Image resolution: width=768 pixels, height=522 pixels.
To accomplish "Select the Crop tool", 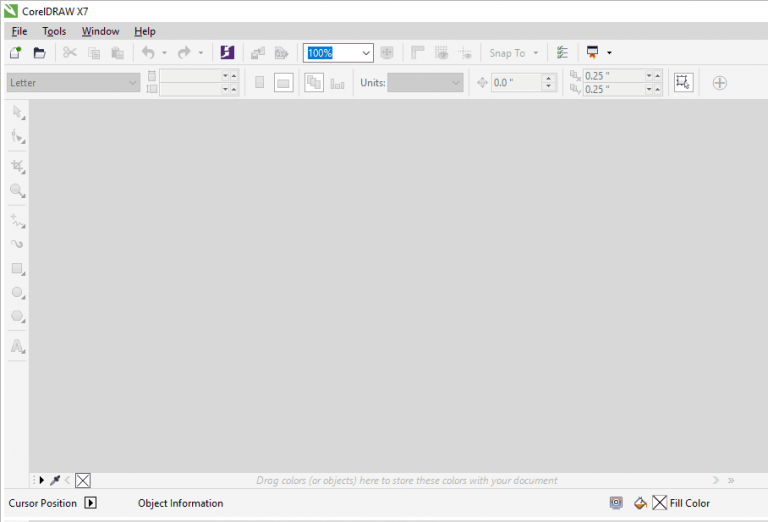I will point(18,166).
